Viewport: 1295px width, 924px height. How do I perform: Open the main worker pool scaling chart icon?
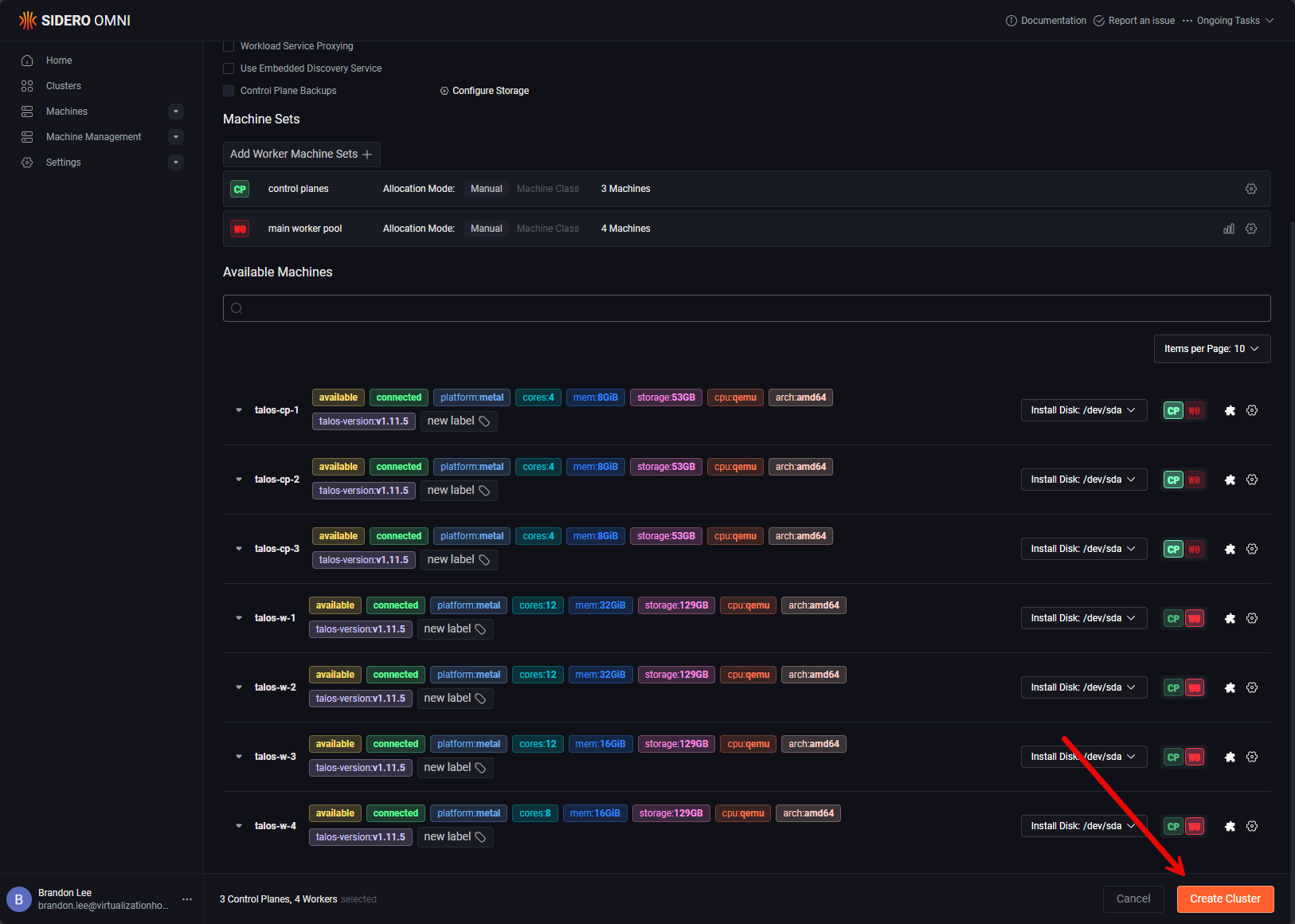click(1229, 229)
